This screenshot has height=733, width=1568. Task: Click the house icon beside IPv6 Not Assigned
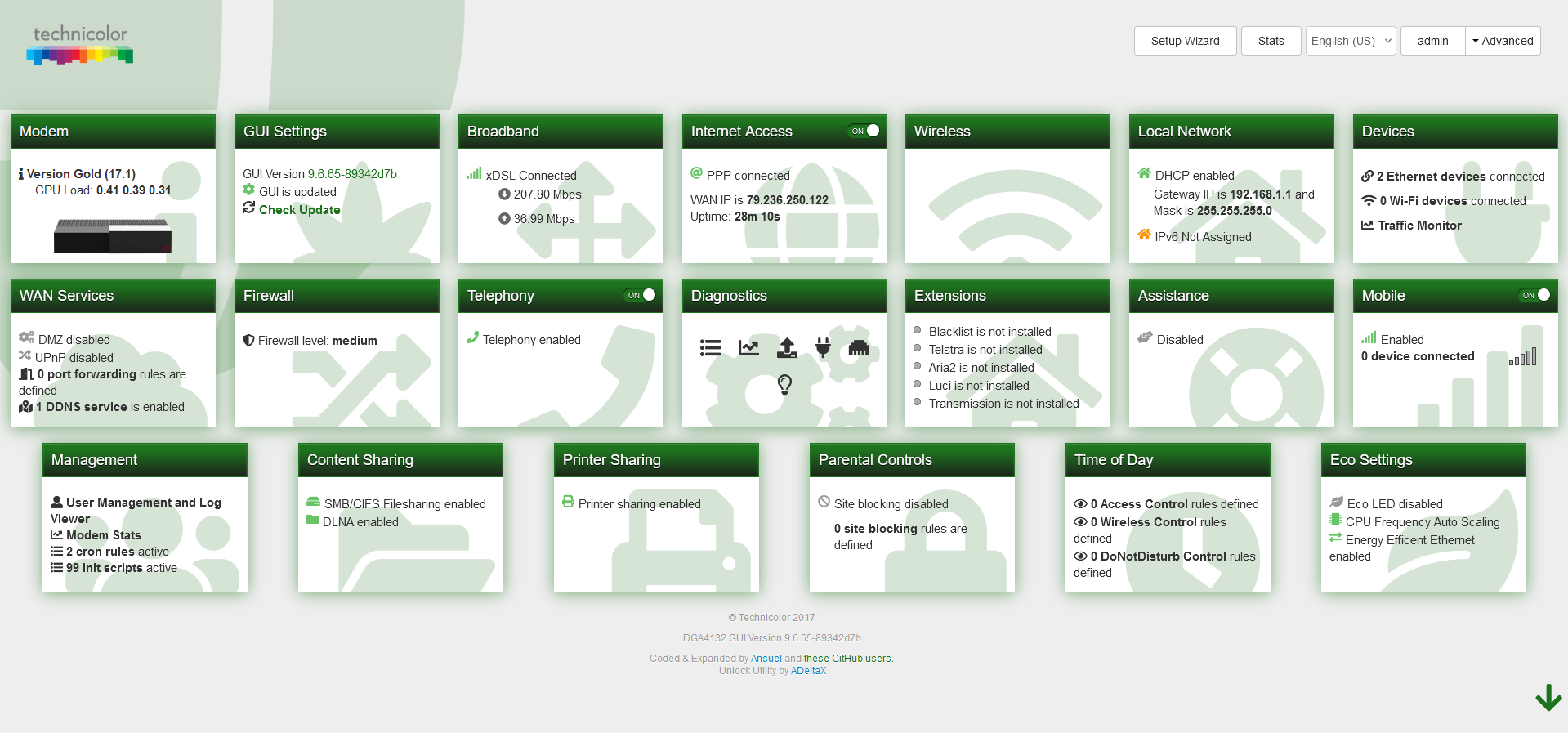[x=1144, y=235]
